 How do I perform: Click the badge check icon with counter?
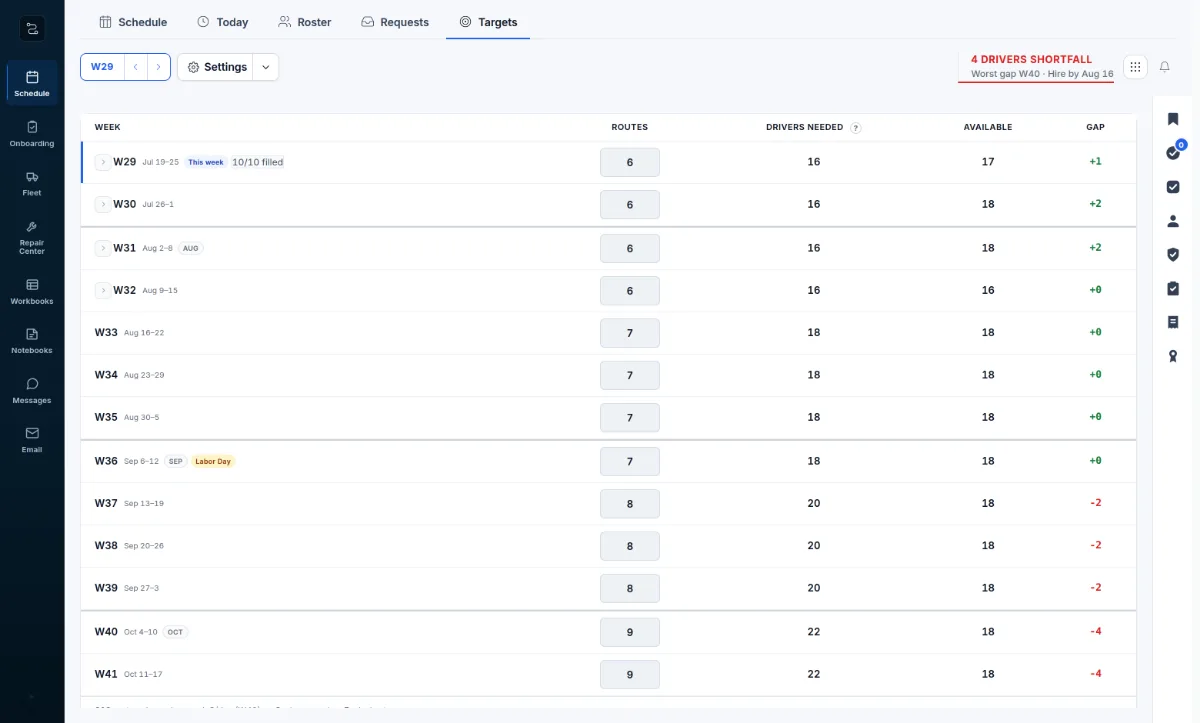(1174, 152)
